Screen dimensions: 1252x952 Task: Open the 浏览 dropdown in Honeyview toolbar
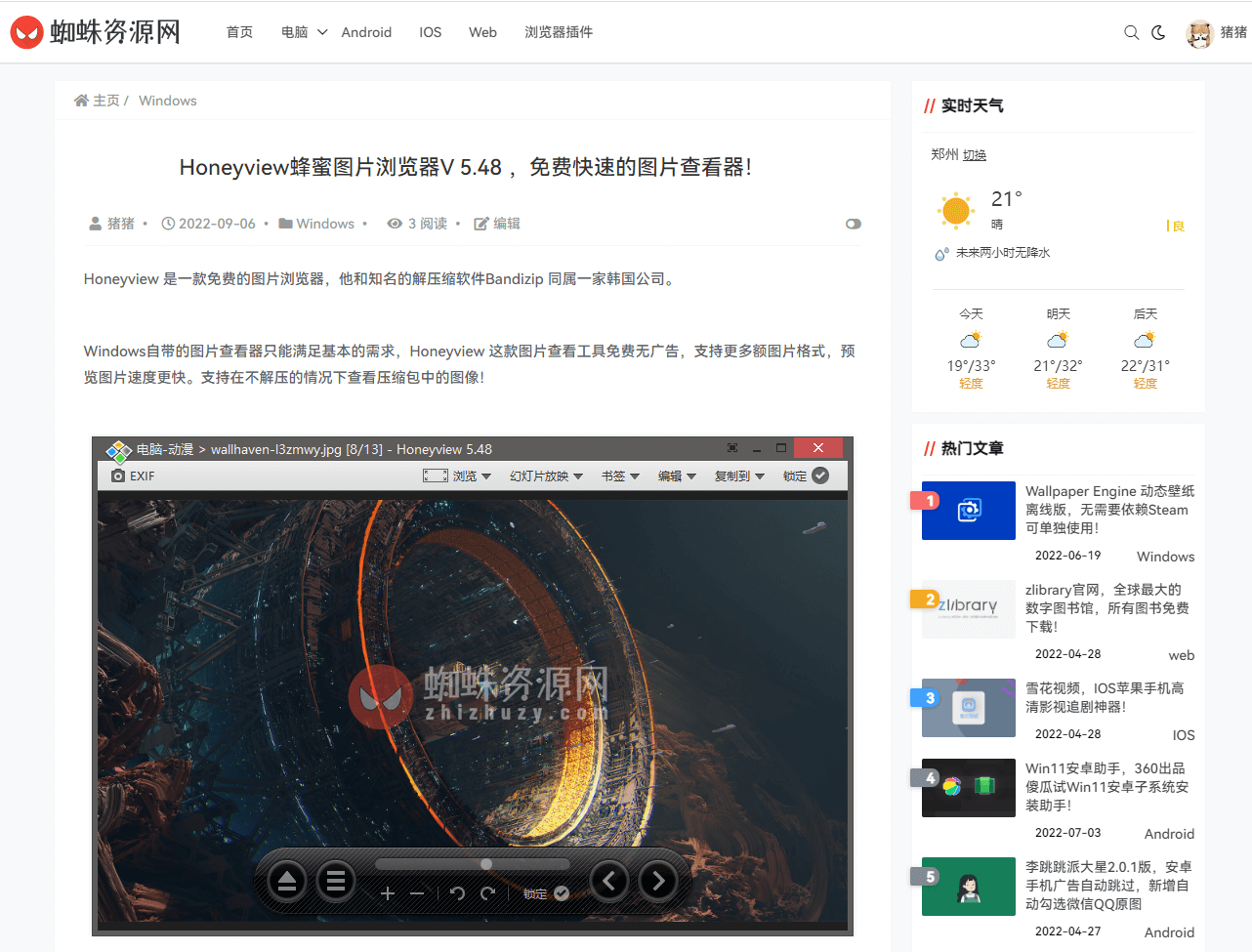[472, 476]
